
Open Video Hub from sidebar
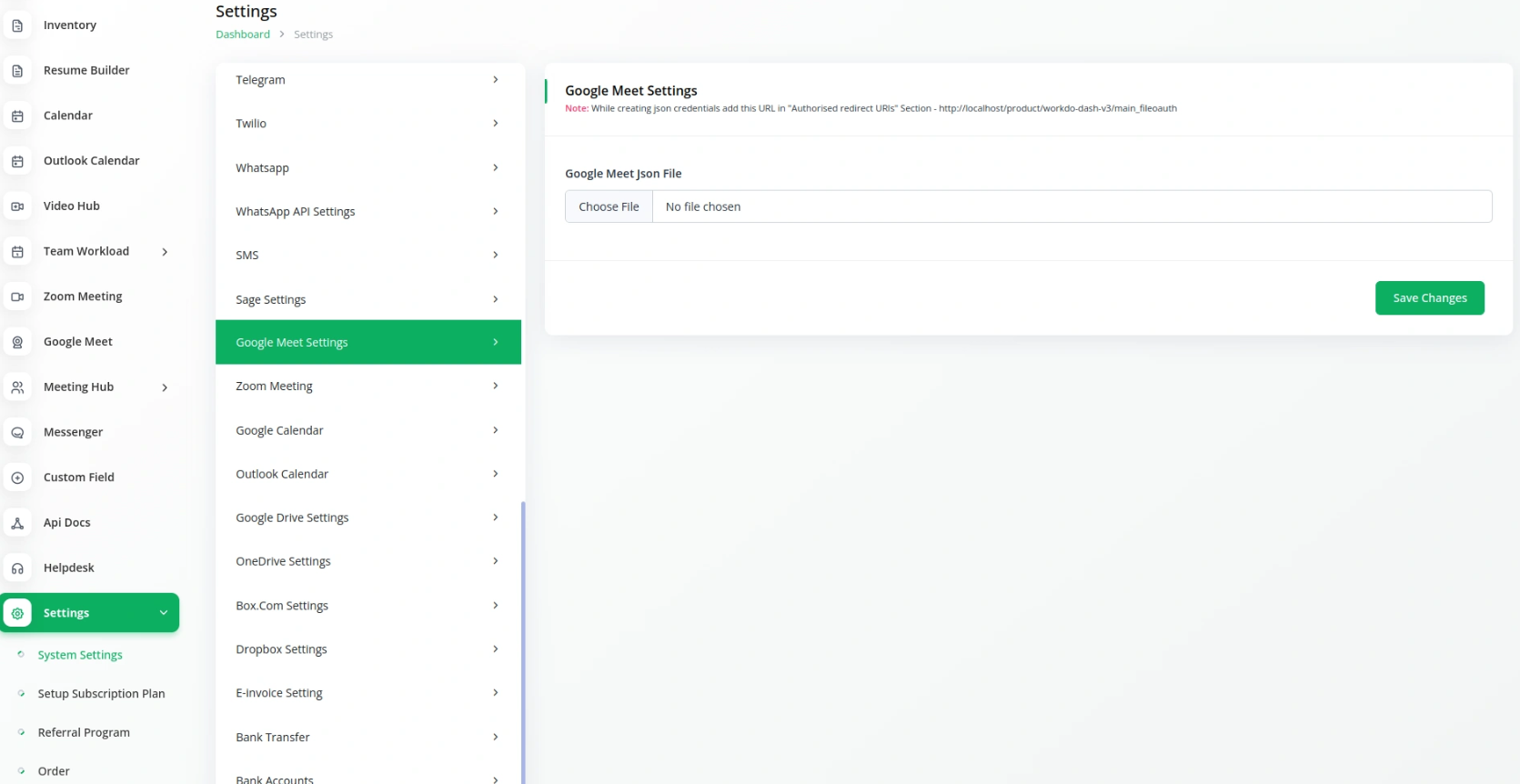72,206
